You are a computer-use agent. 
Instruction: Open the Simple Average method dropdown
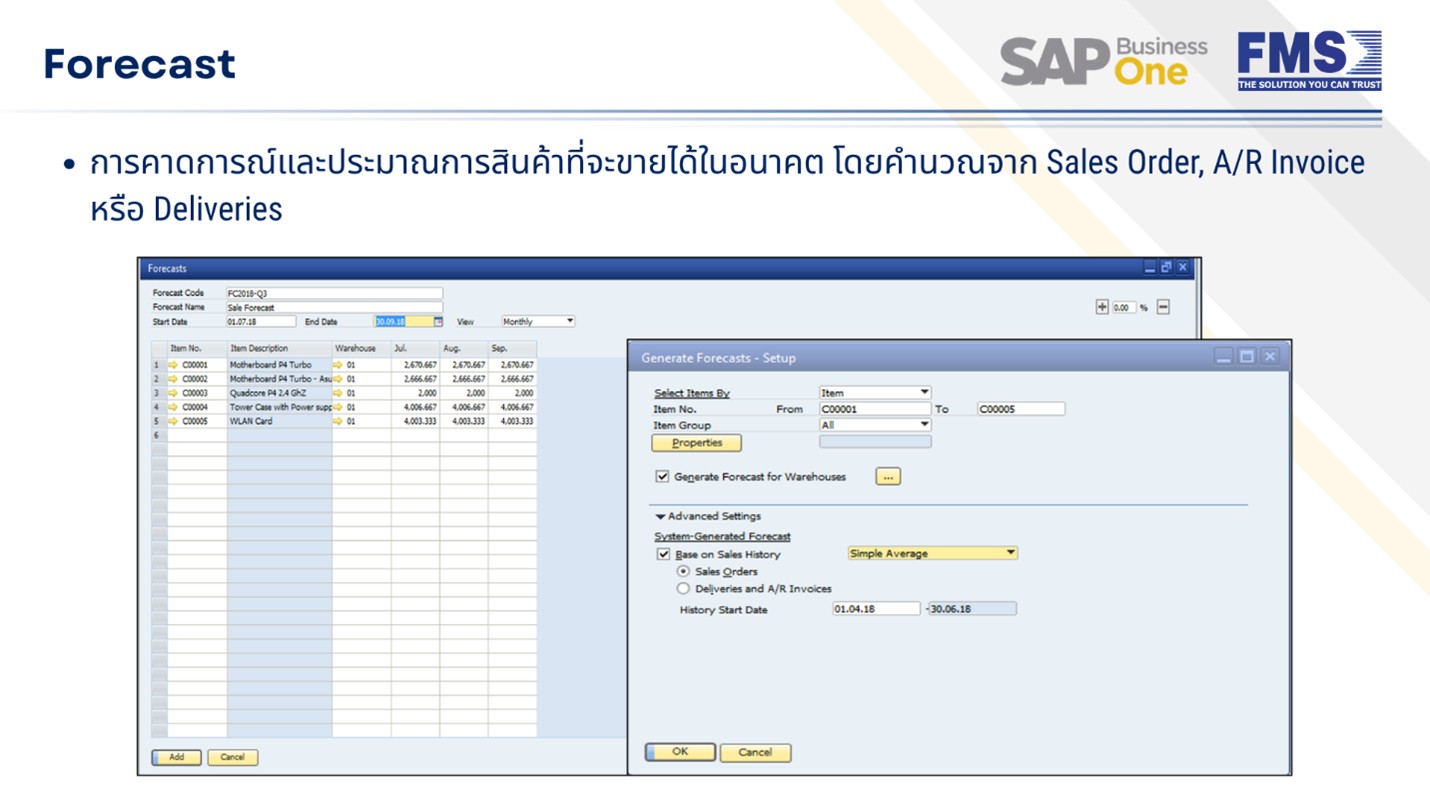(1010, 553)
